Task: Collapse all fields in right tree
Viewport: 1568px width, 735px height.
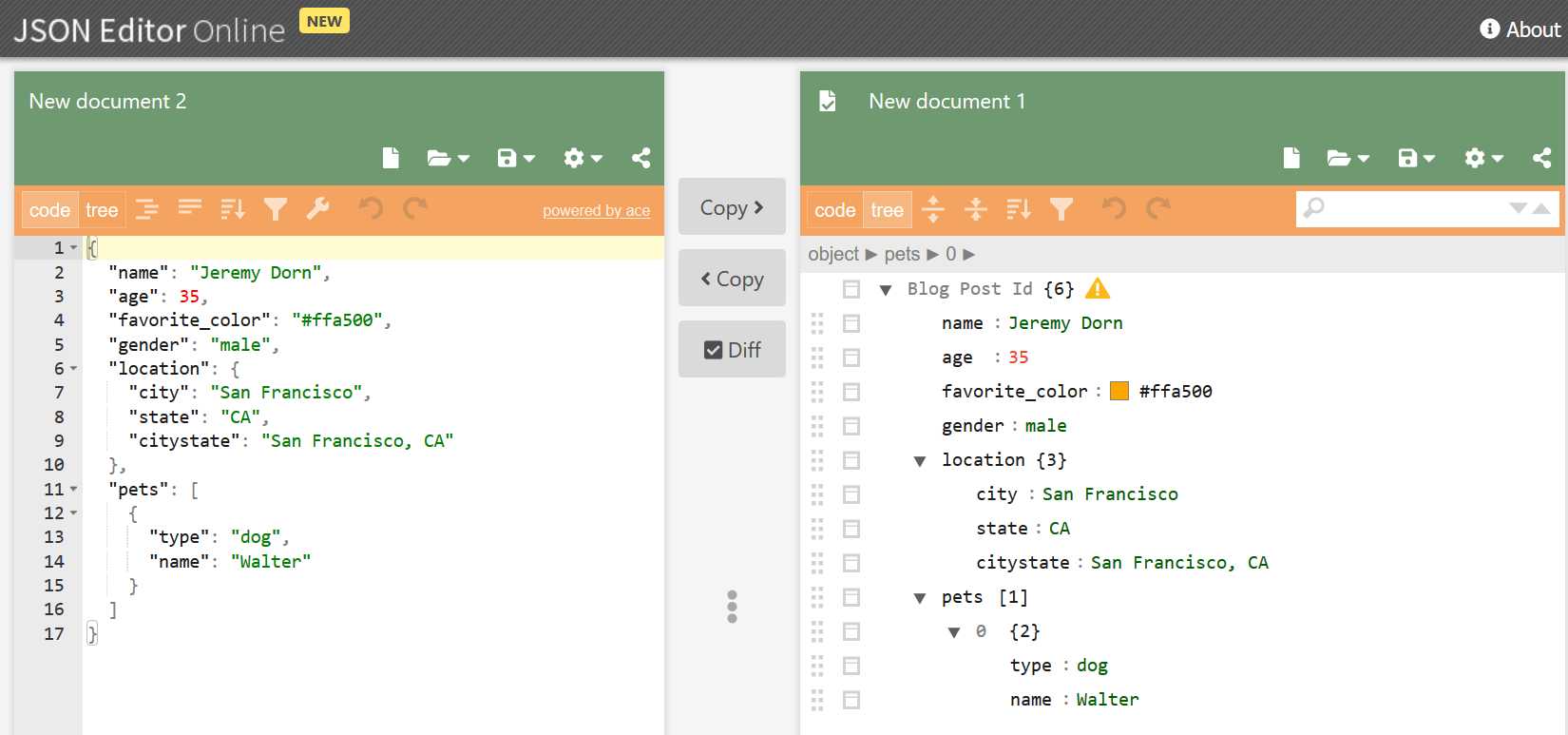Action: pos(976,209)
